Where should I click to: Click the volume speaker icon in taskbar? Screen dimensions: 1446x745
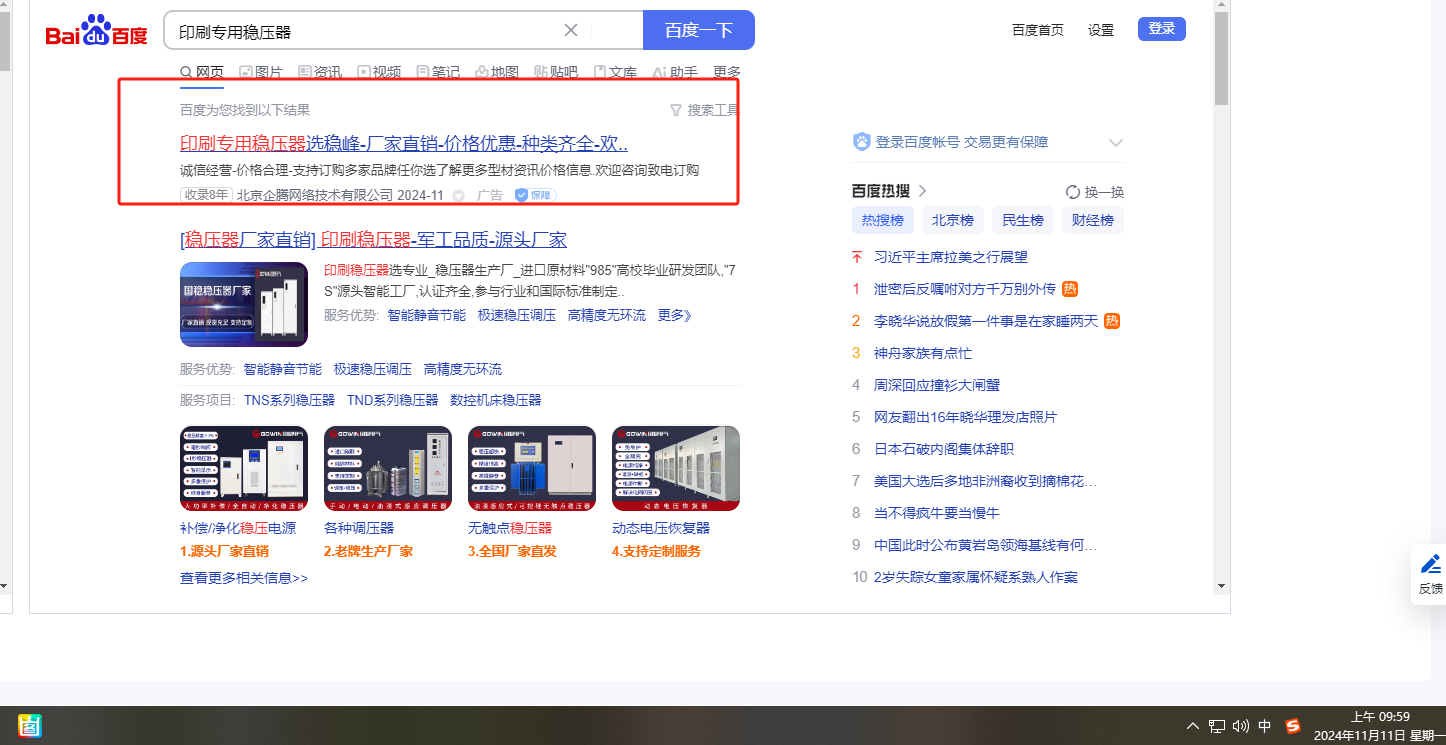pyautogui.click(x=1241, y=726)
